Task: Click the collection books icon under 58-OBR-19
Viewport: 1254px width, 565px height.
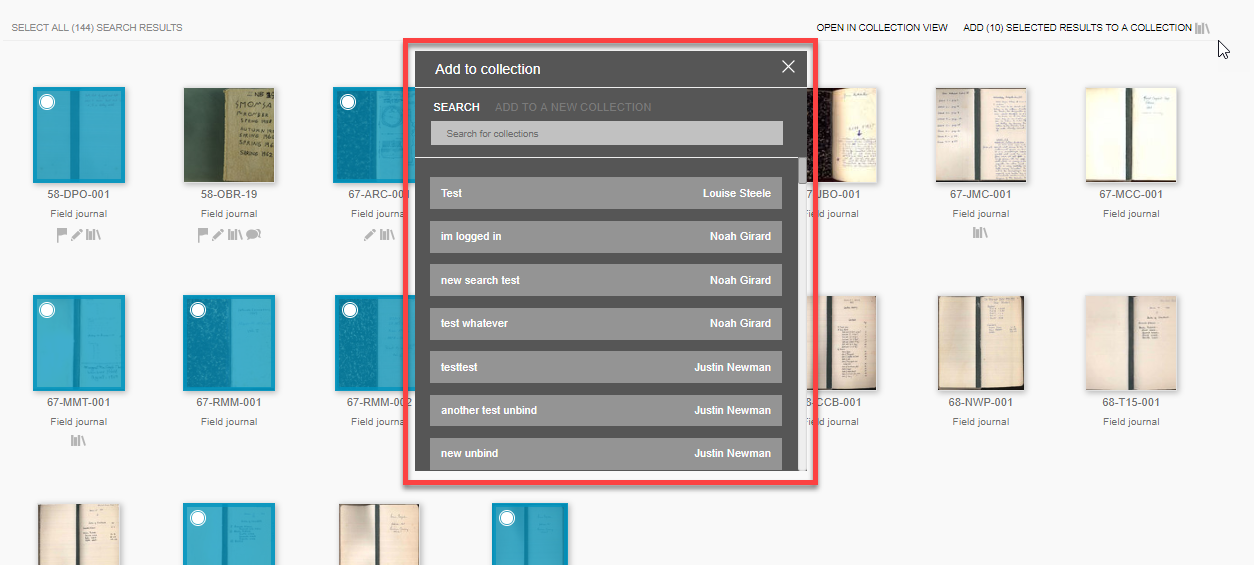Action: (x=235, y=235)
